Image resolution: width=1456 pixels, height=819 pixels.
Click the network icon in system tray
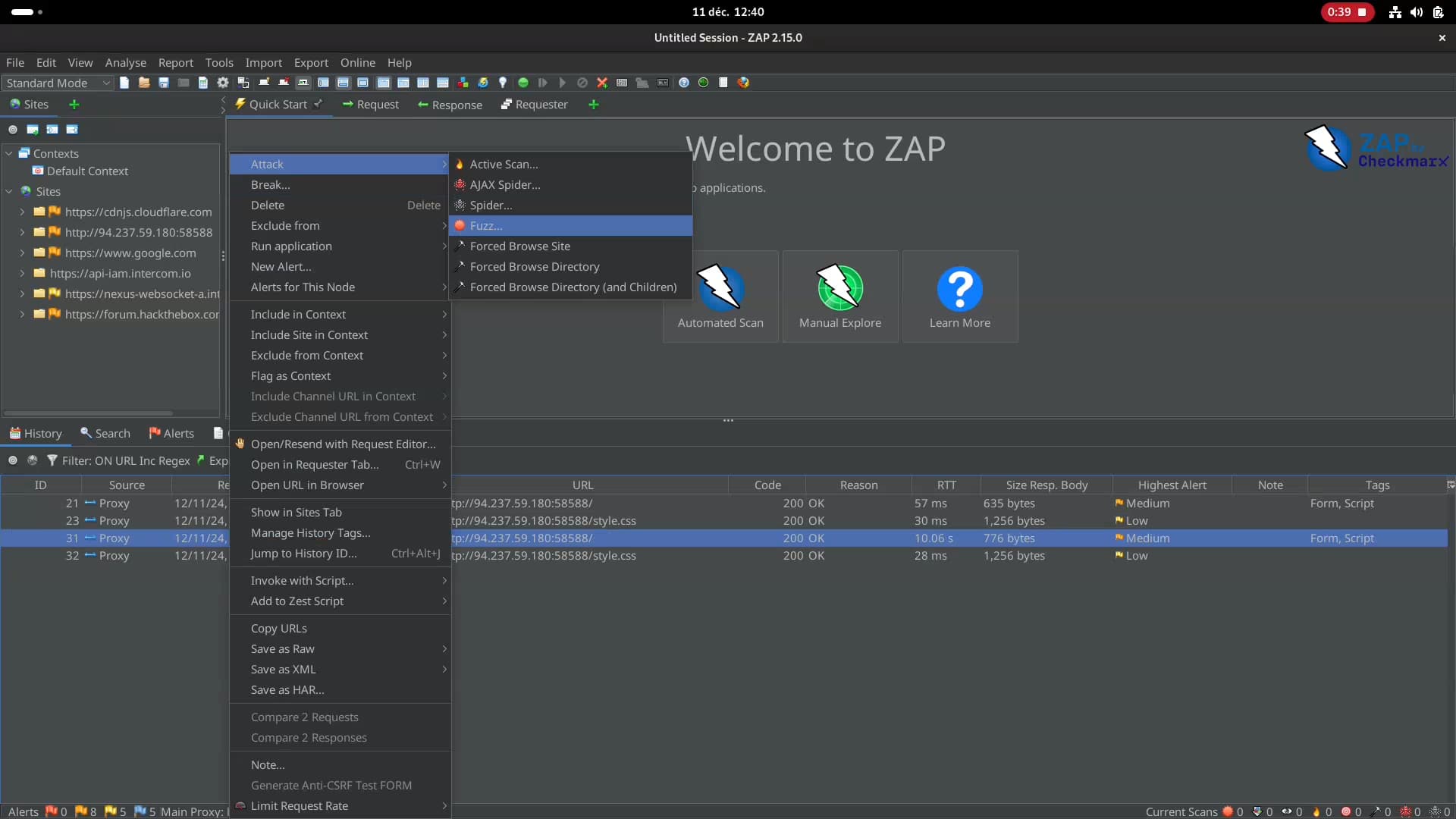(1395, 12)
